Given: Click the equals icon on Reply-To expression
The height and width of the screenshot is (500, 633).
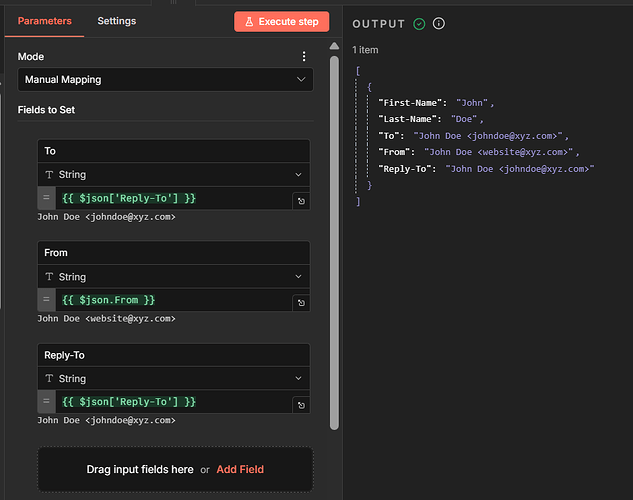Looking at the screenshot, I should click(47, 402).
